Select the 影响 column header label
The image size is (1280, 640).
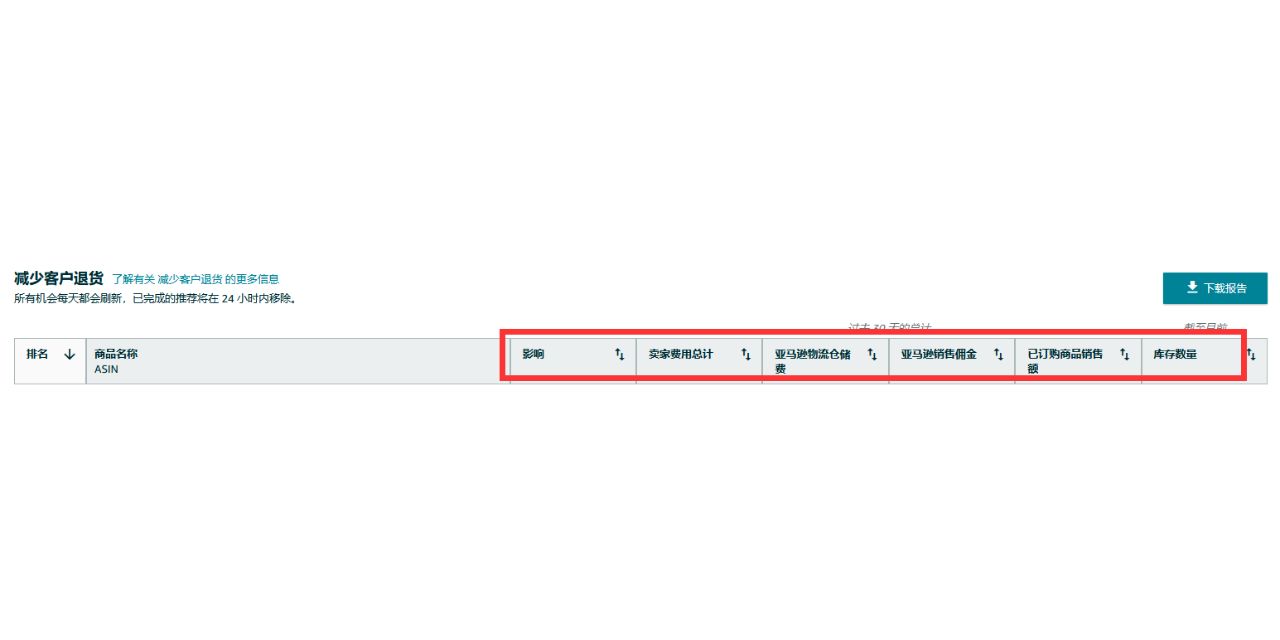click(533, 354)
